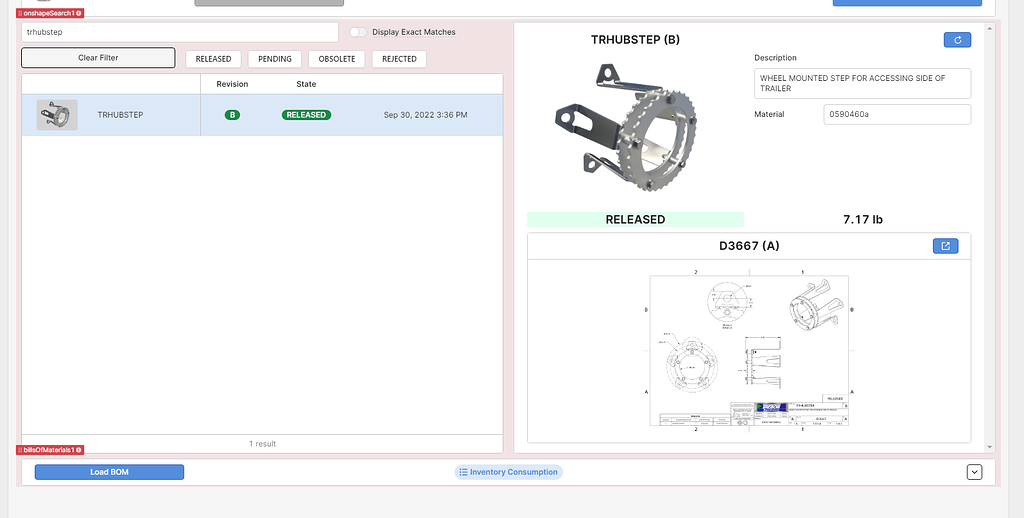The width and height of the screenshot is (1024, 518).
Task: Click the Sep 30, 2022 3:36 PM date
Action: coord(425,115)
